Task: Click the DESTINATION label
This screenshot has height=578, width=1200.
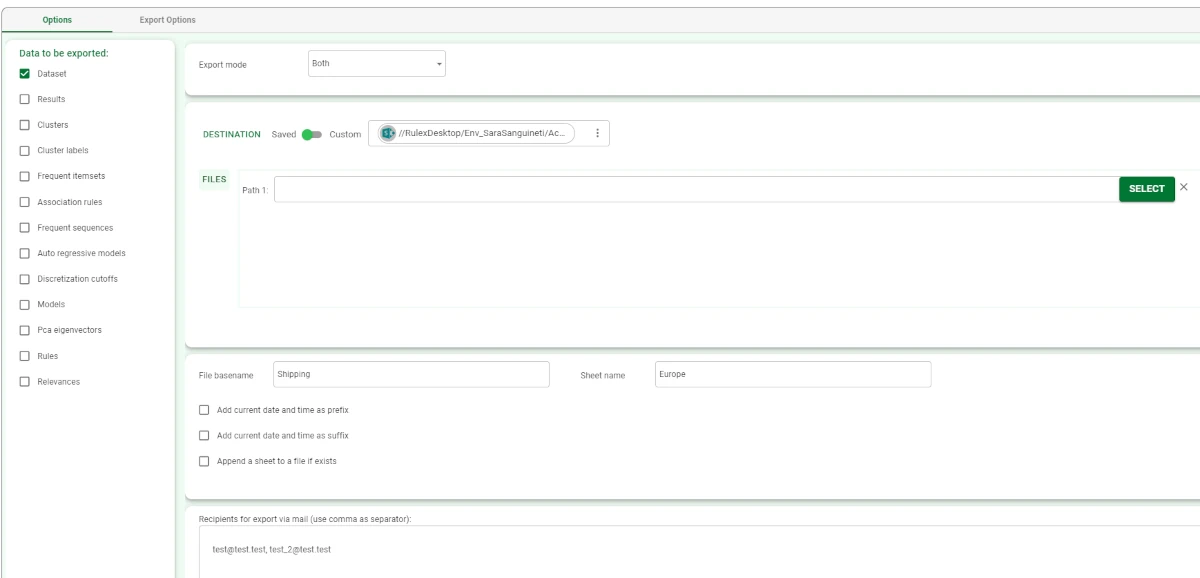Action: (232, 134)
